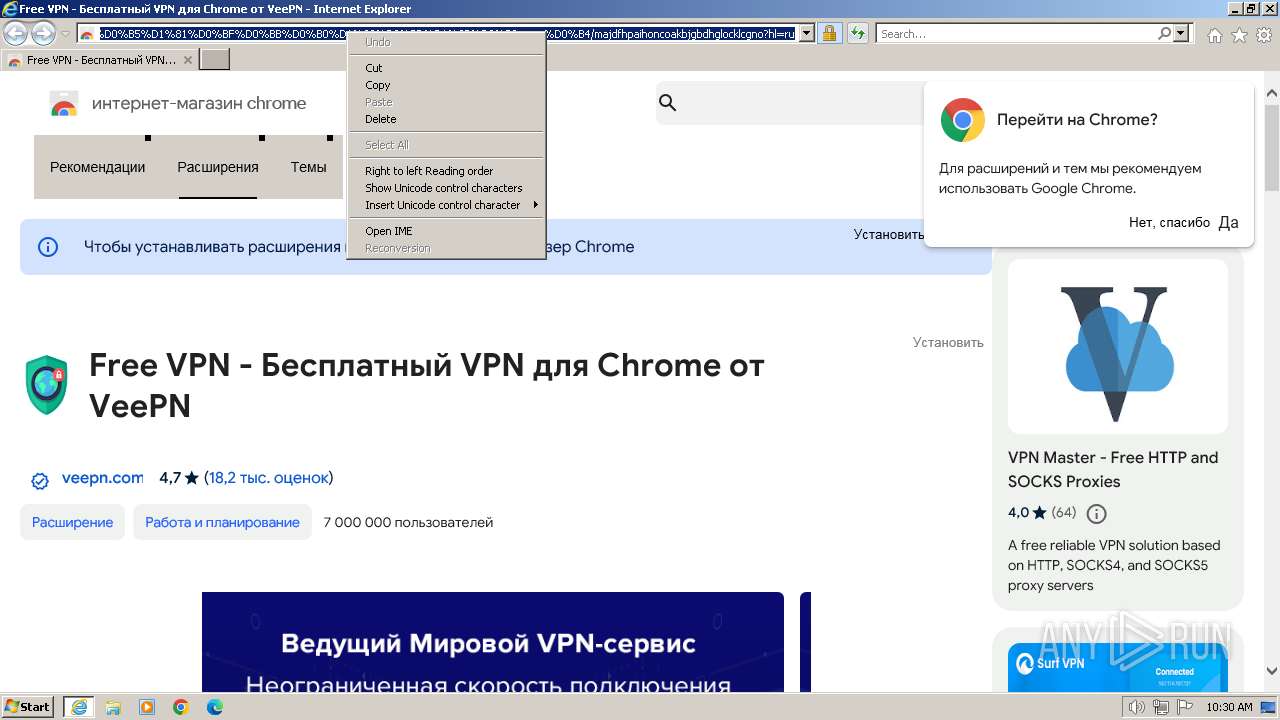Open File Explorer from the taskbar

(x=113, y=707)
